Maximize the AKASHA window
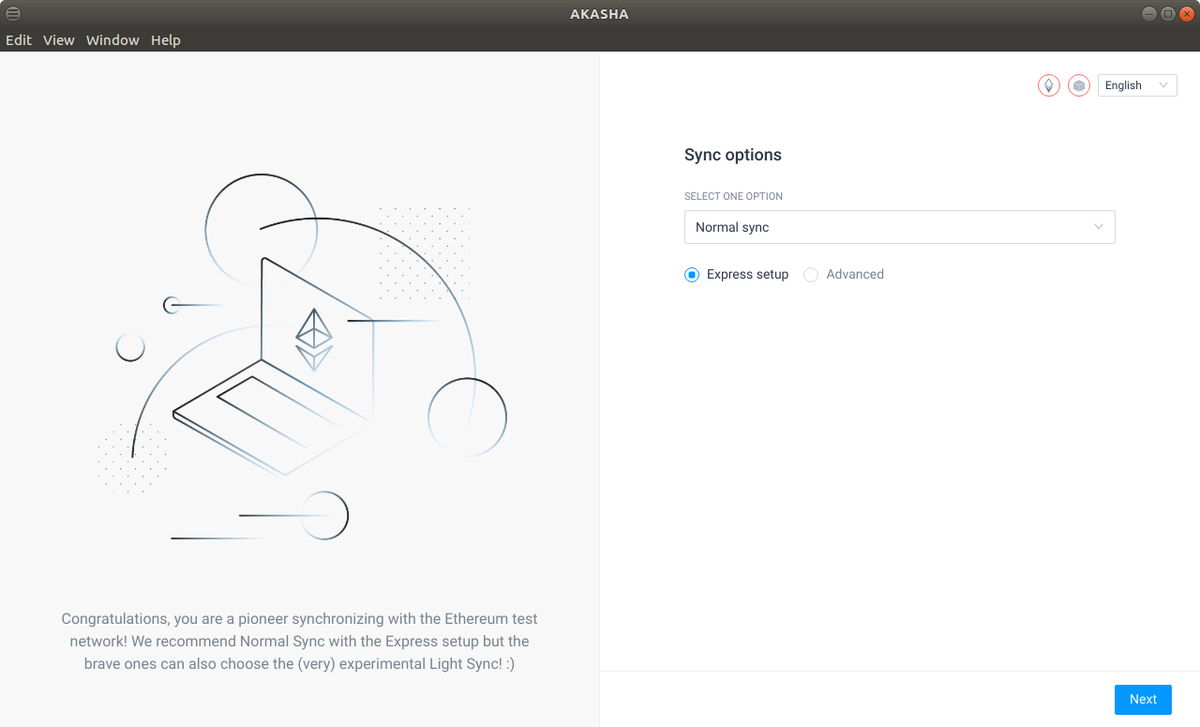Screen dimensions: 1200x727 pyautogui.click(x=1167, y=13)
